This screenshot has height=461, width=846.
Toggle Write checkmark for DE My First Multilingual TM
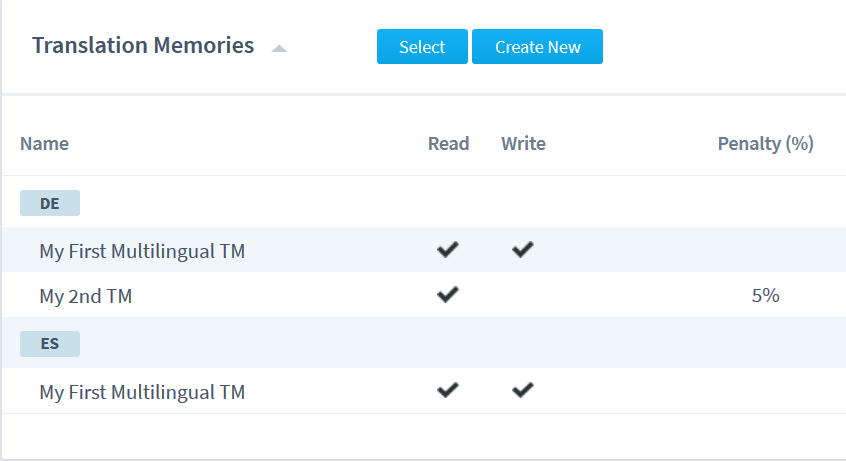coord(523,249)
